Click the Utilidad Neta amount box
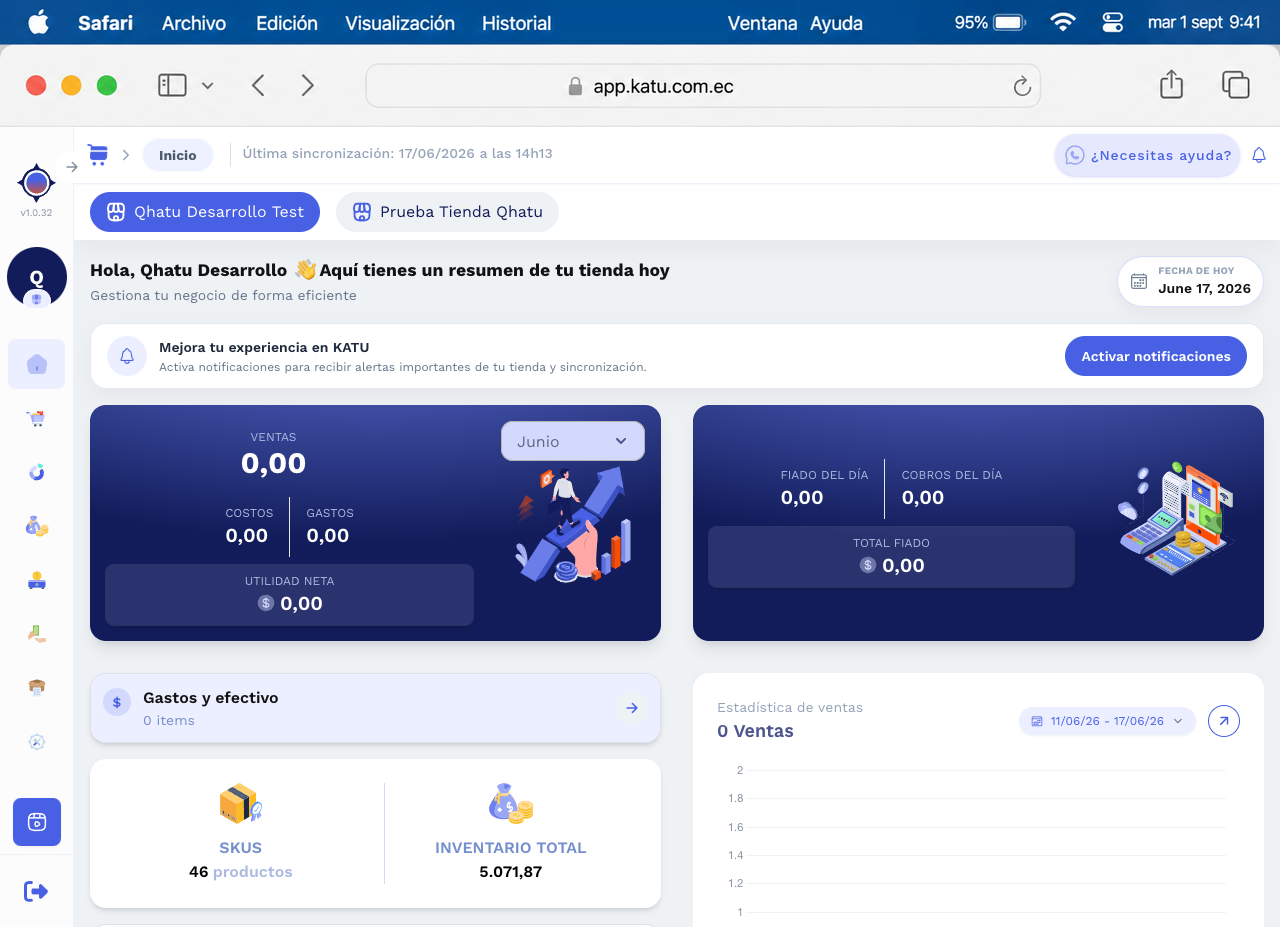1280x927 pixels. 289,595
